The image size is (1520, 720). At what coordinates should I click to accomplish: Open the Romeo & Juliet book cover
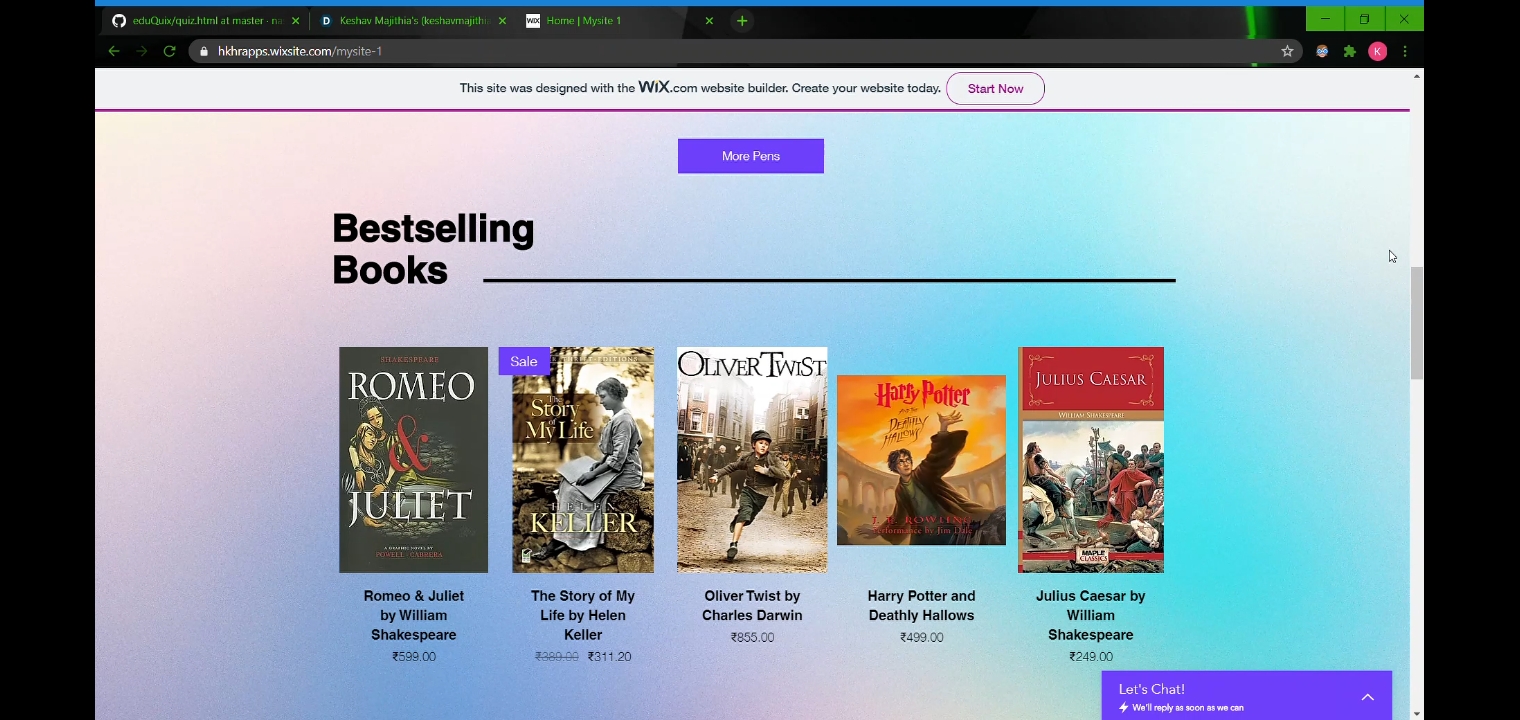pyautogui.click(x=413, y=460)
